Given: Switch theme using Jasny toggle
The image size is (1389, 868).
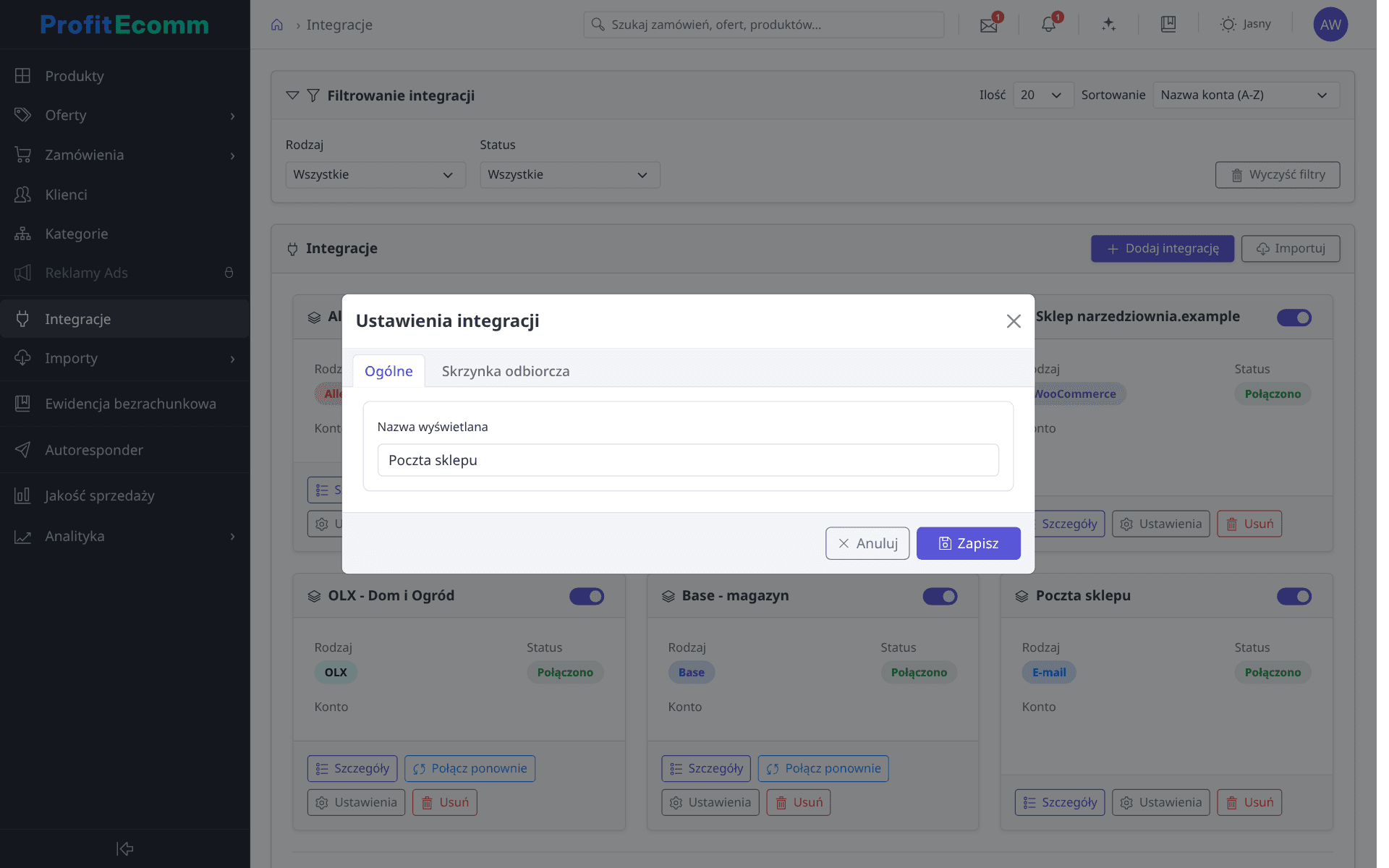Looking at the screenshot, I should point(1245,25).
